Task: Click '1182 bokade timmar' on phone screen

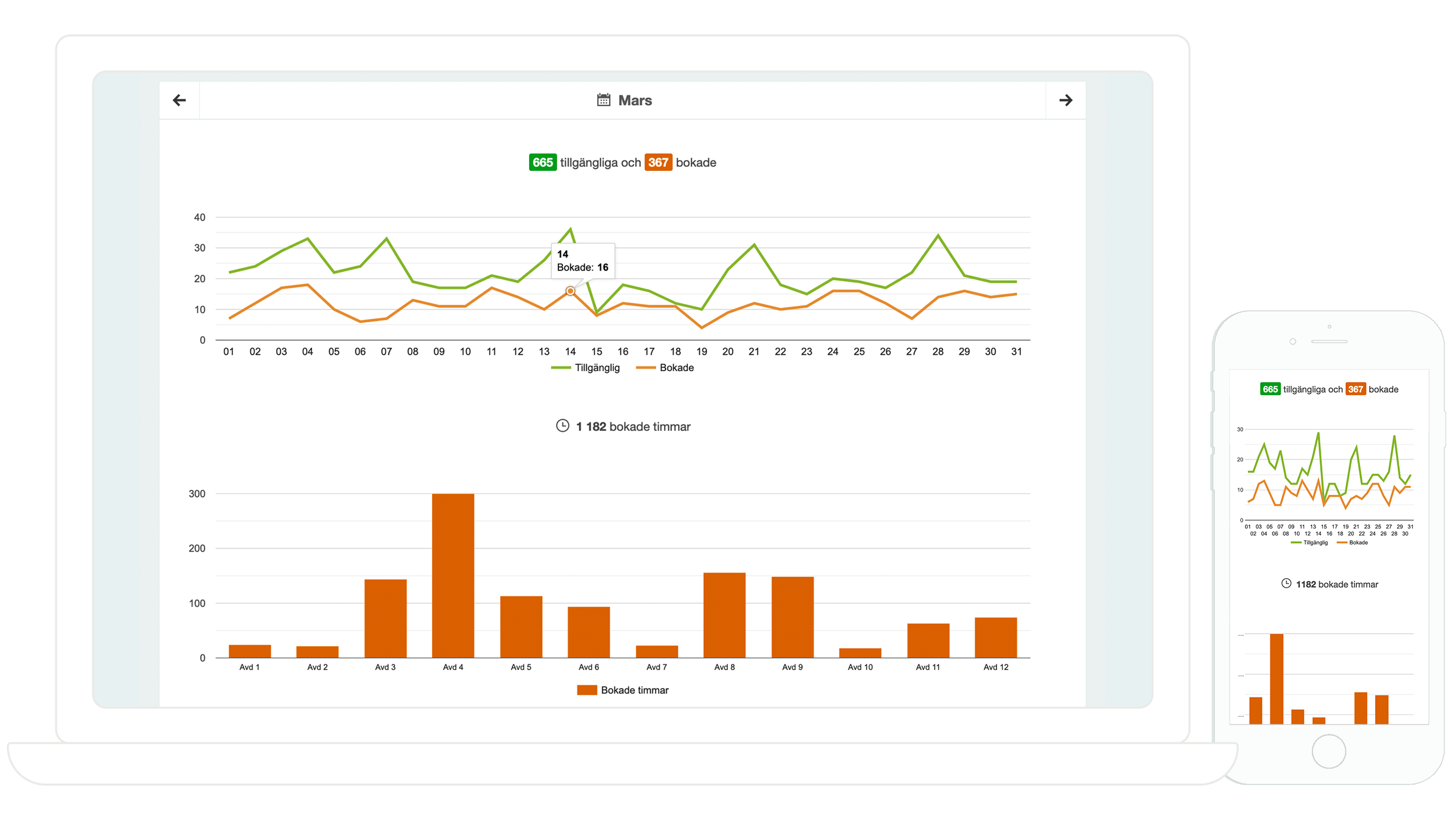Action: tap(1337, 584)
